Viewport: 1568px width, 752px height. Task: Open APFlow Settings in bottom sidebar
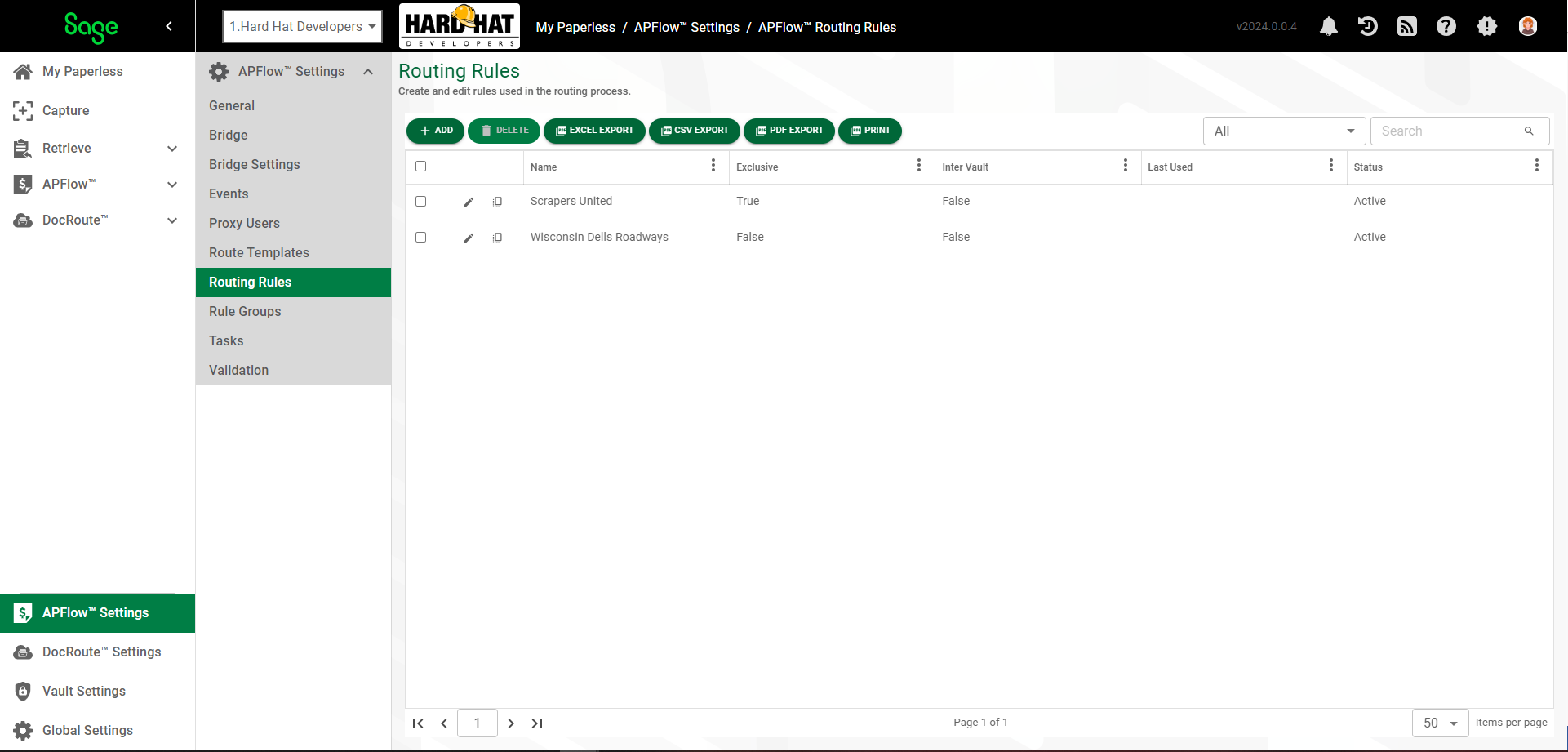click(x=97, y=612)
